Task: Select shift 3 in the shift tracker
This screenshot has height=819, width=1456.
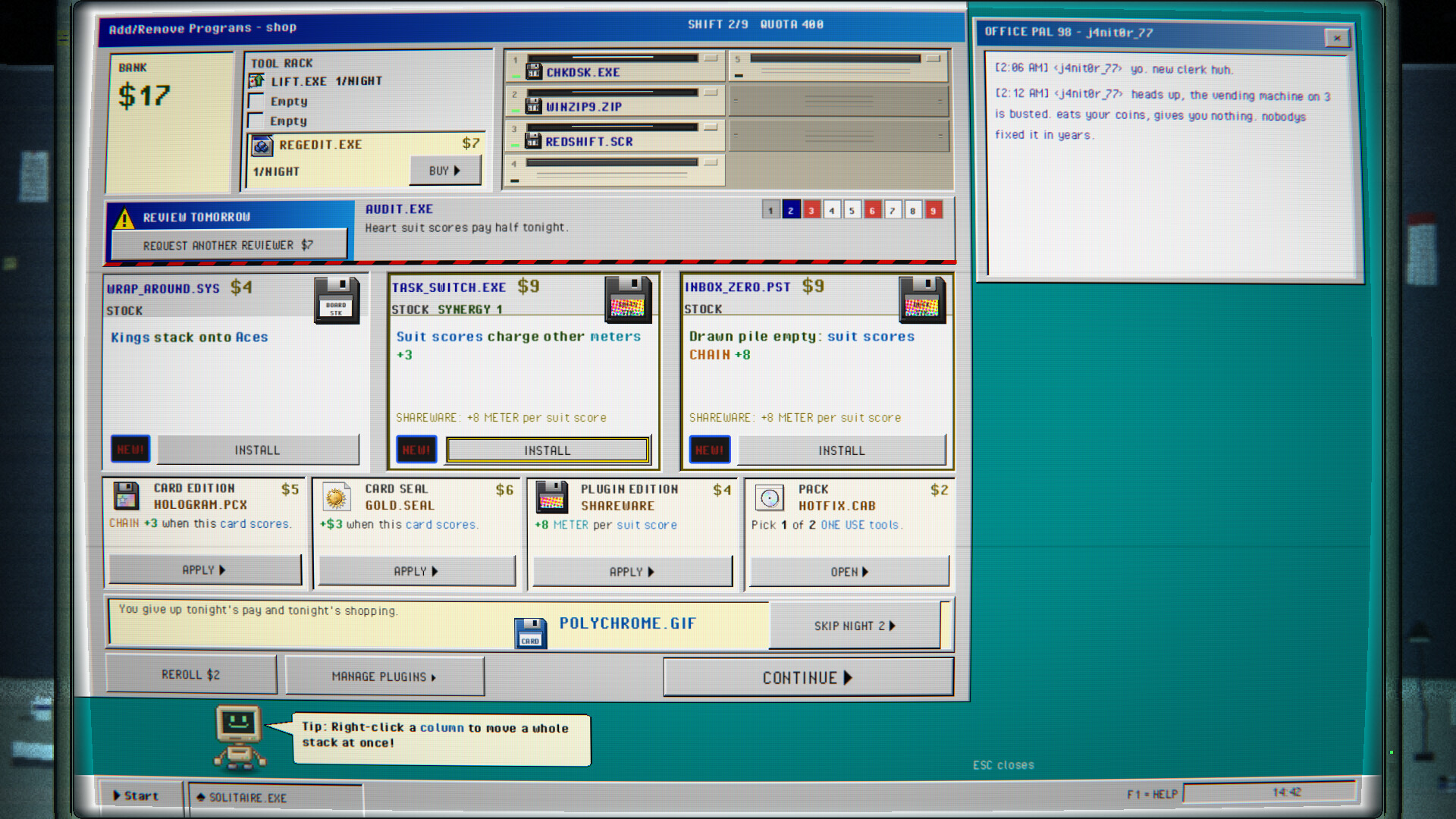Action: pyautogui.click(x=811, y=210)
